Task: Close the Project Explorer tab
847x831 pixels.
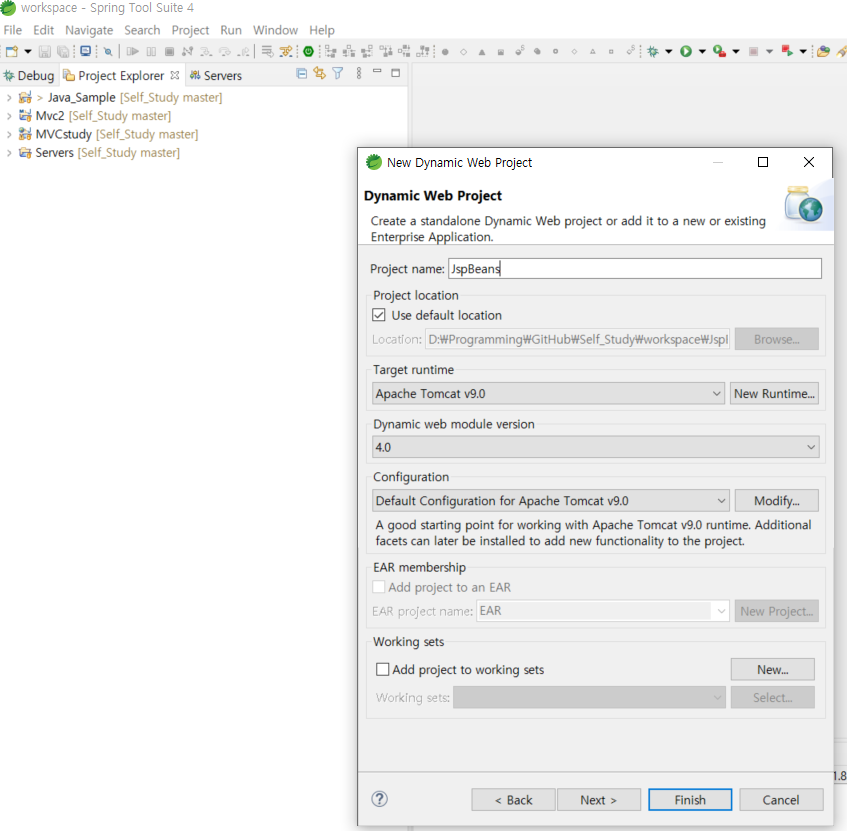Action: pyautogui.click(x=174, y=75)
